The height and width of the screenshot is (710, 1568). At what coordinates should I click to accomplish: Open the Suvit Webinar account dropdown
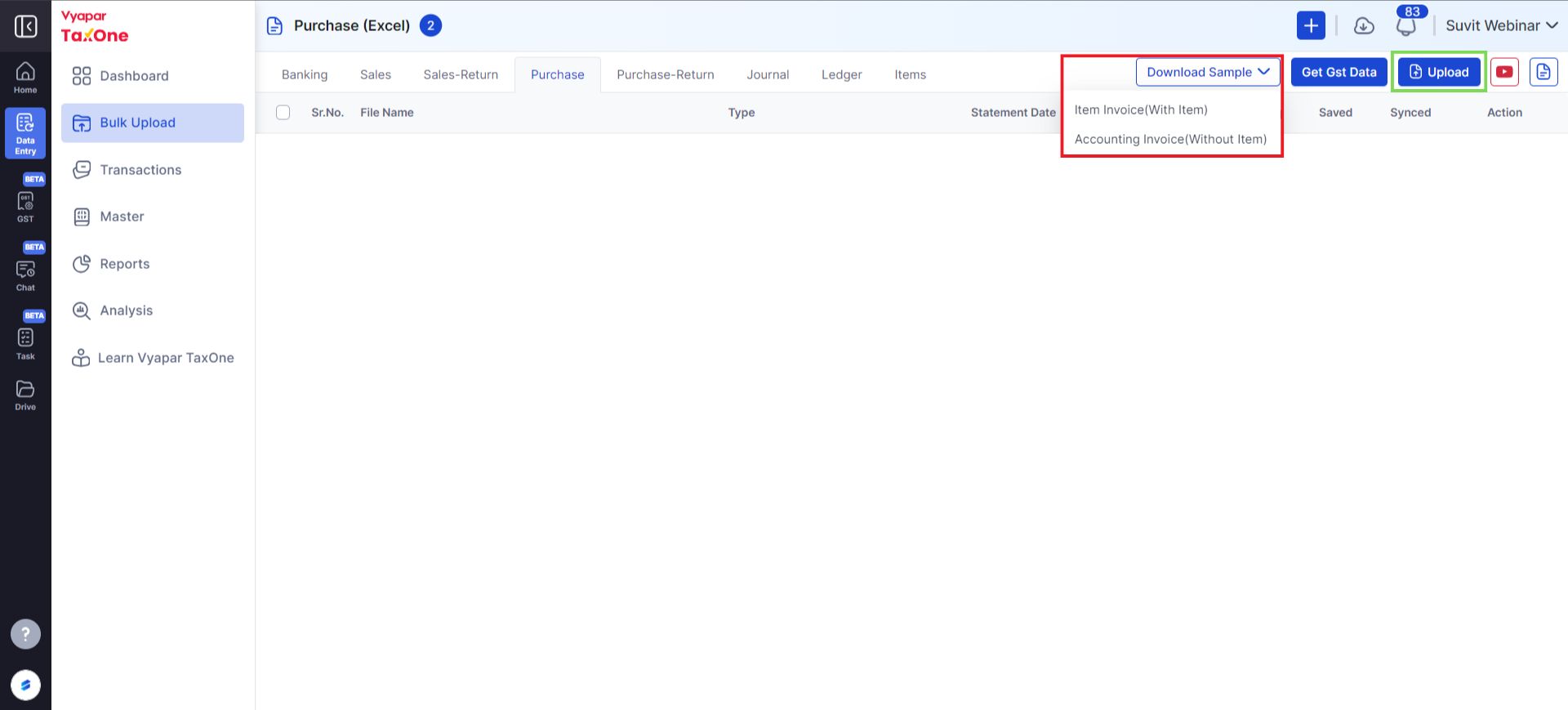coord(1502,25)
